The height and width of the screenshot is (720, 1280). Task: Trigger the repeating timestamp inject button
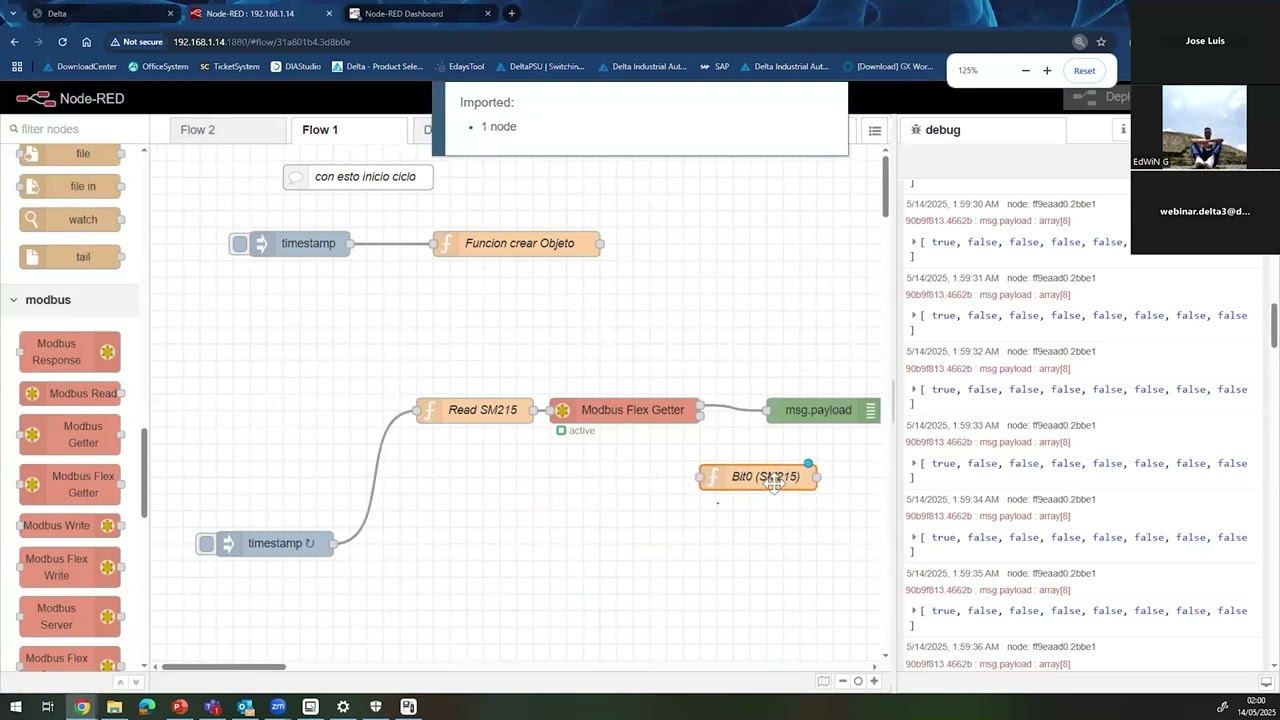point(206,544)
